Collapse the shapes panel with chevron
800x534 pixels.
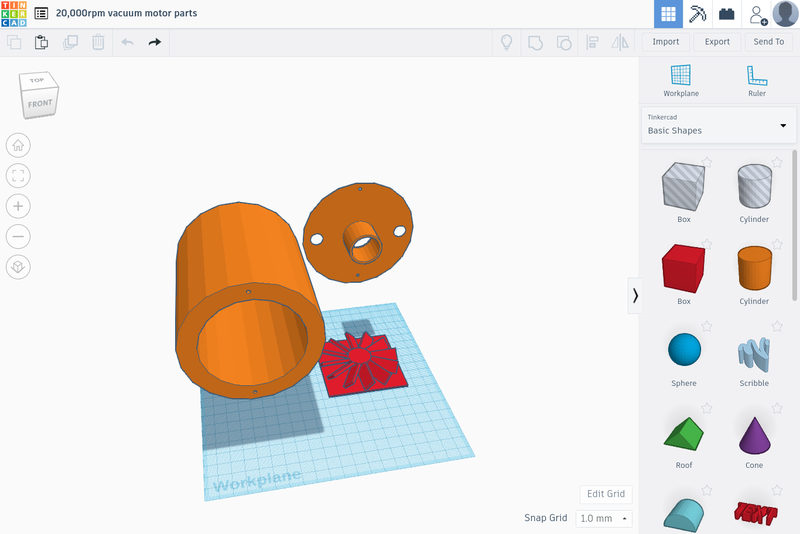(635, 295)
